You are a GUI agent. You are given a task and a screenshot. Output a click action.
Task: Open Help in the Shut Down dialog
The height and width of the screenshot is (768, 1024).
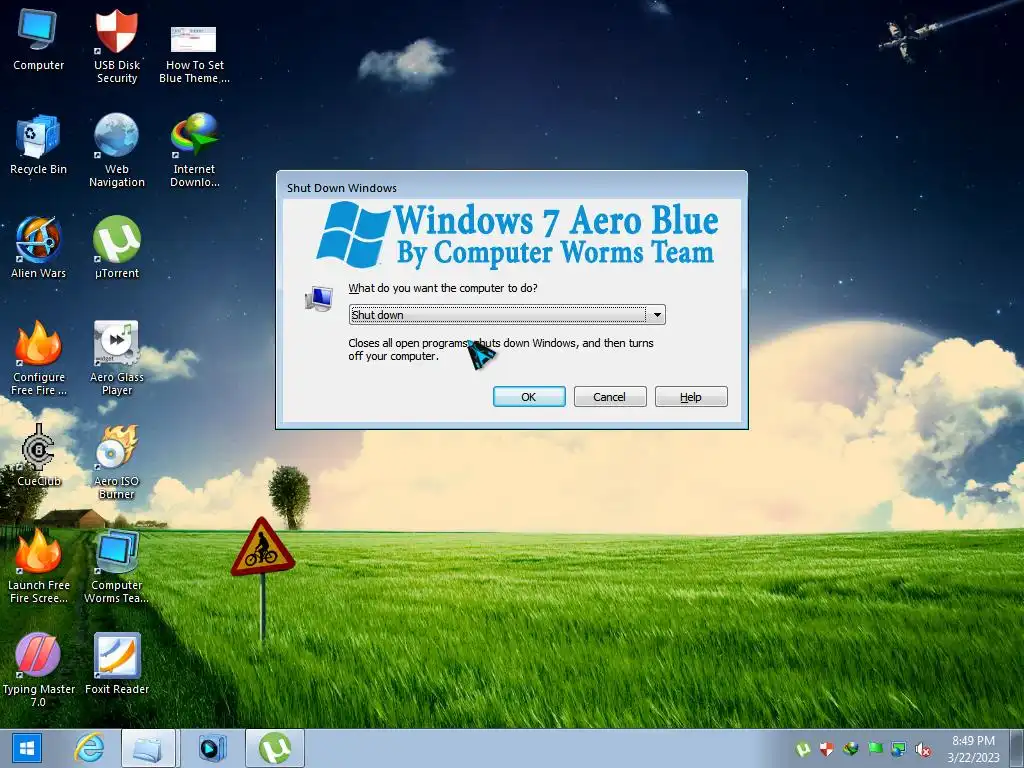pyautogui.click(x=691, y=396)
